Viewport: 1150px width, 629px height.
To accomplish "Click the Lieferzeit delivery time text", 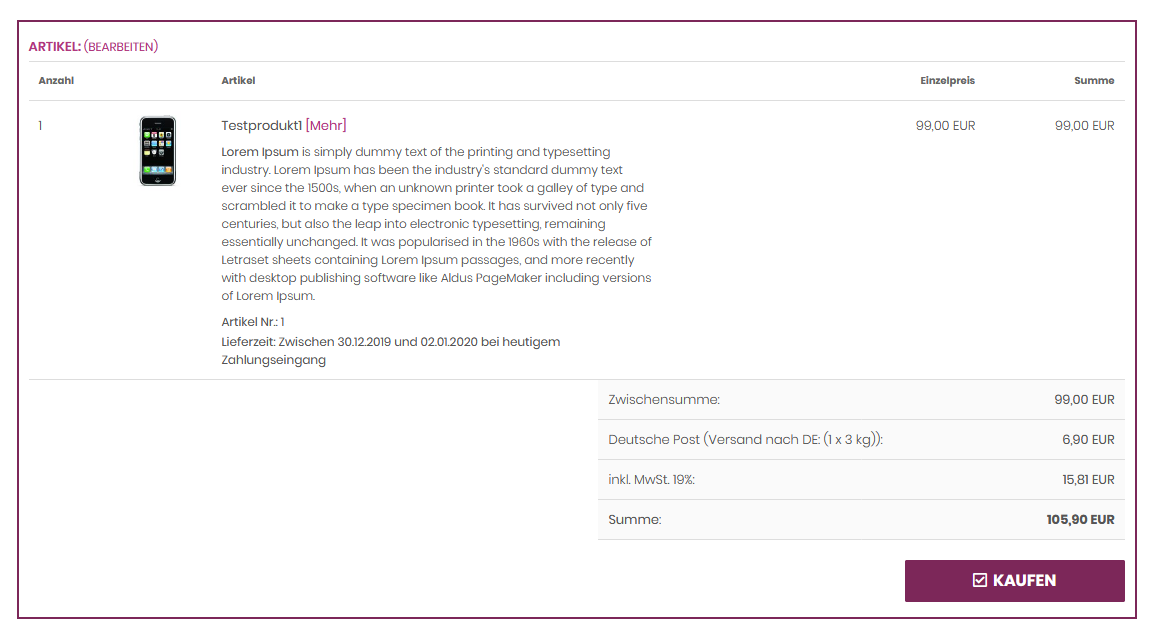I will pos(391,350).
